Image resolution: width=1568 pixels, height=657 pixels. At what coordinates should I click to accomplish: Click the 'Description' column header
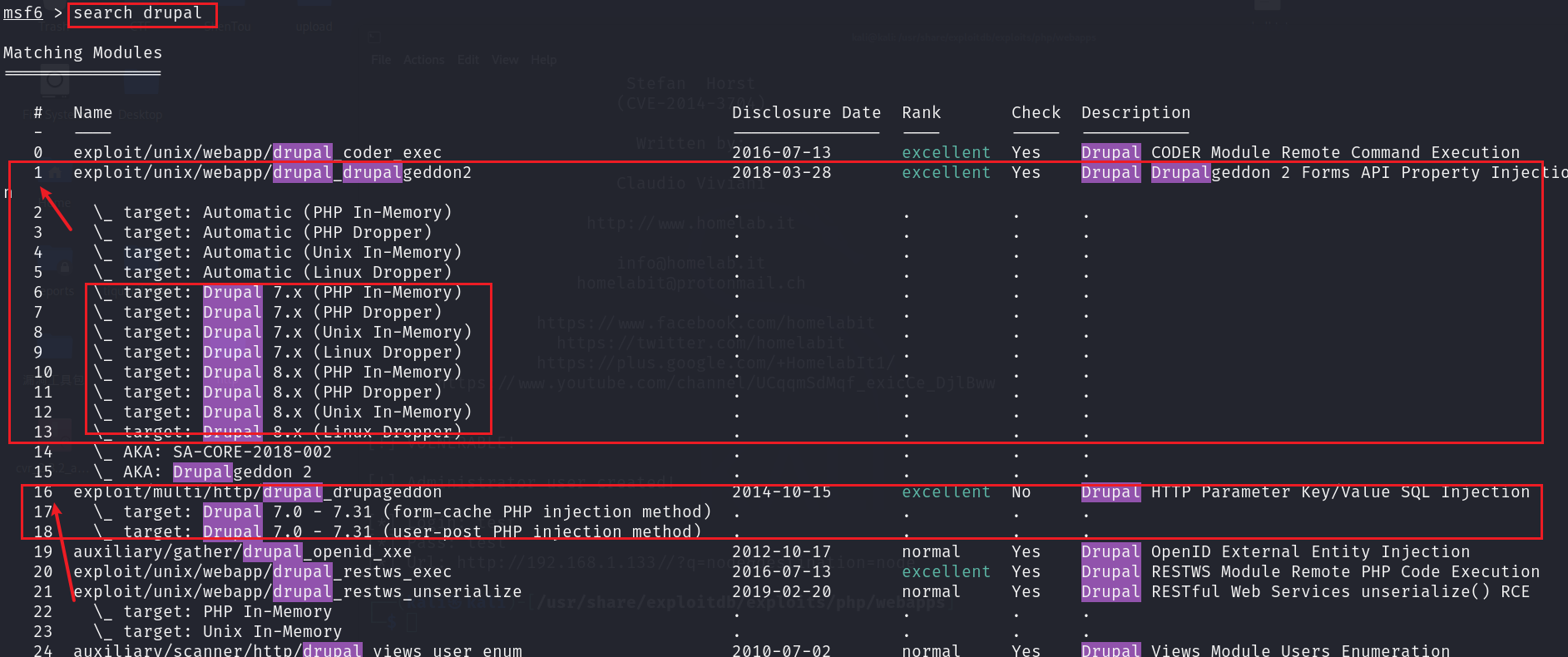pyautogui.click(x=1135, y=112)
